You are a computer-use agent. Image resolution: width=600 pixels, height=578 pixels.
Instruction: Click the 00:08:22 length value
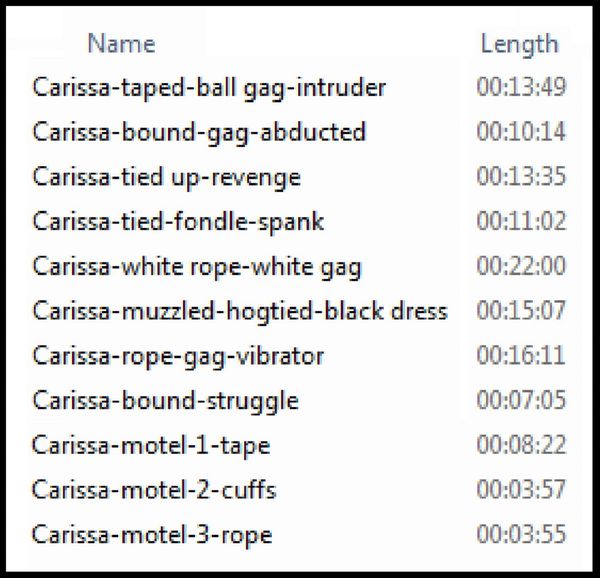coord(521,444)
